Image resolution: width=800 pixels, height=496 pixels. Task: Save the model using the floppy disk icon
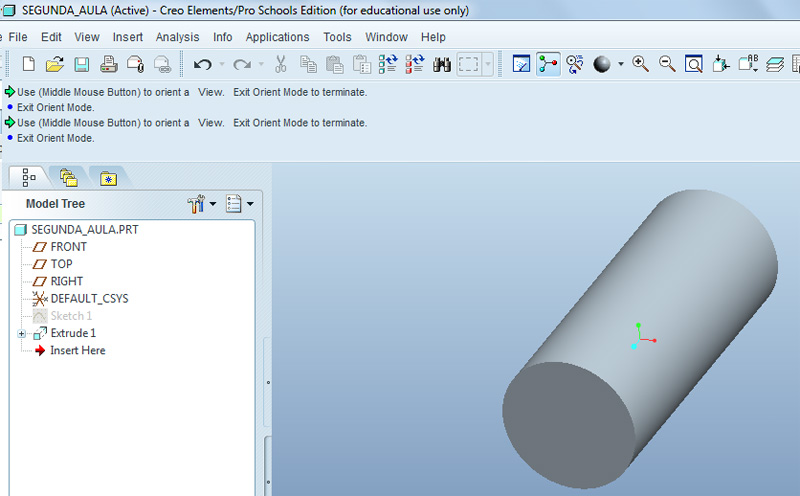coord(81,64)
